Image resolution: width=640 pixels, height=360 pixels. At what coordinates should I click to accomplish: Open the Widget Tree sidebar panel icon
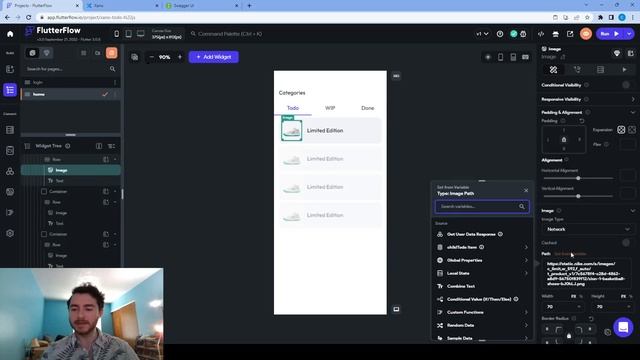click(x=10, y=90)
